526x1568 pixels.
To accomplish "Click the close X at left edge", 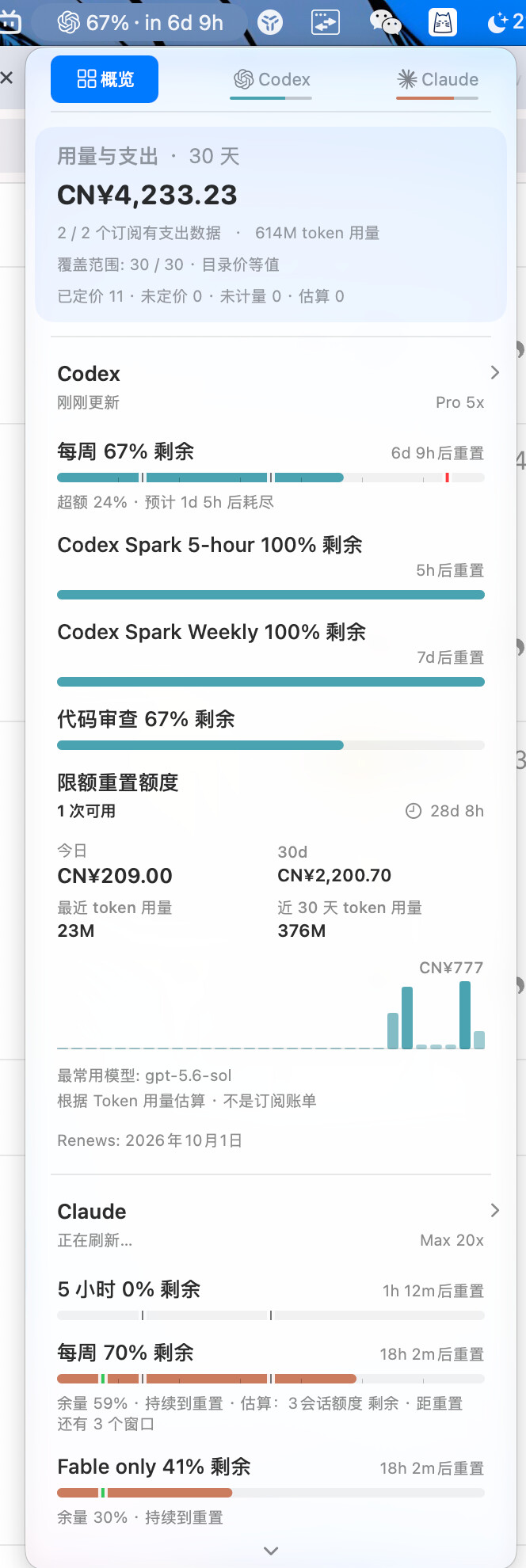I will (x=6, y=78).
